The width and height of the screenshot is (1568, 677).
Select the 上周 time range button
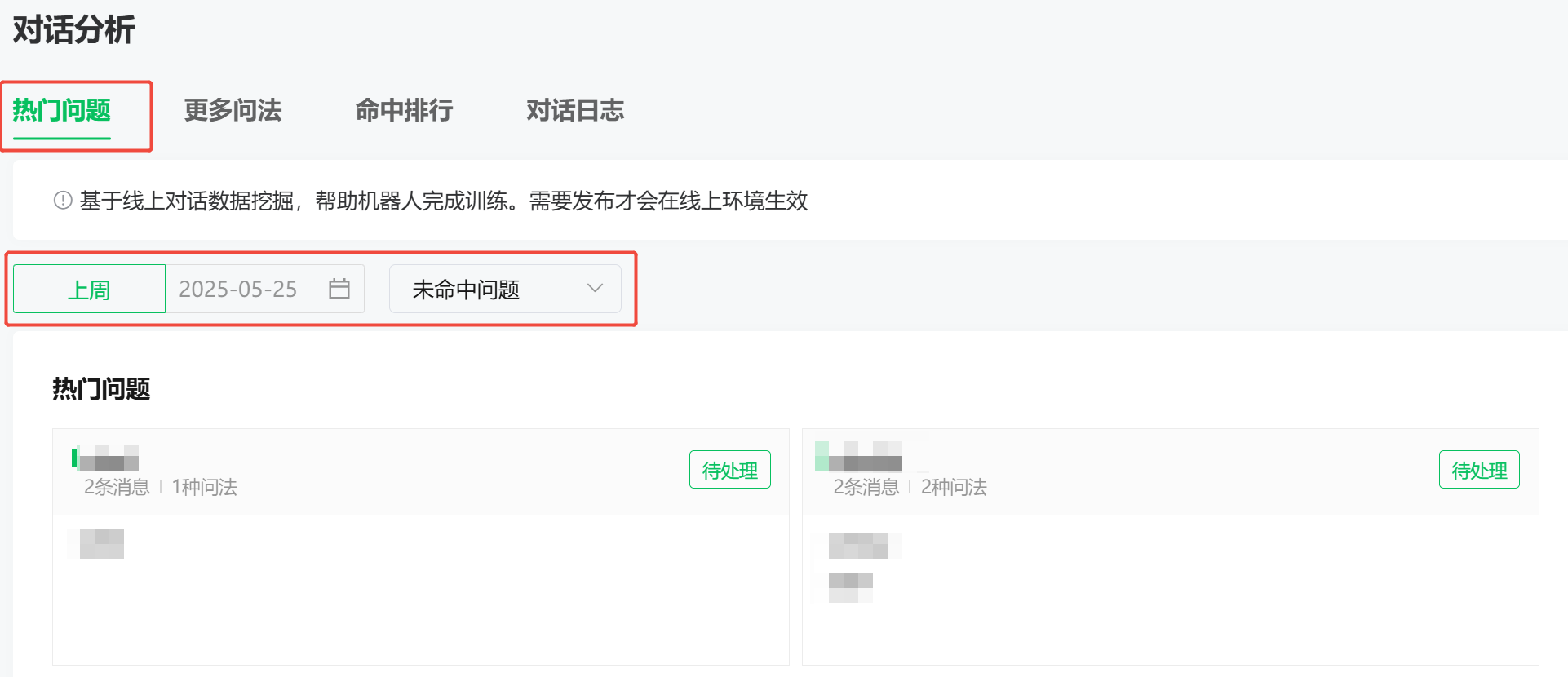[89, 290]
